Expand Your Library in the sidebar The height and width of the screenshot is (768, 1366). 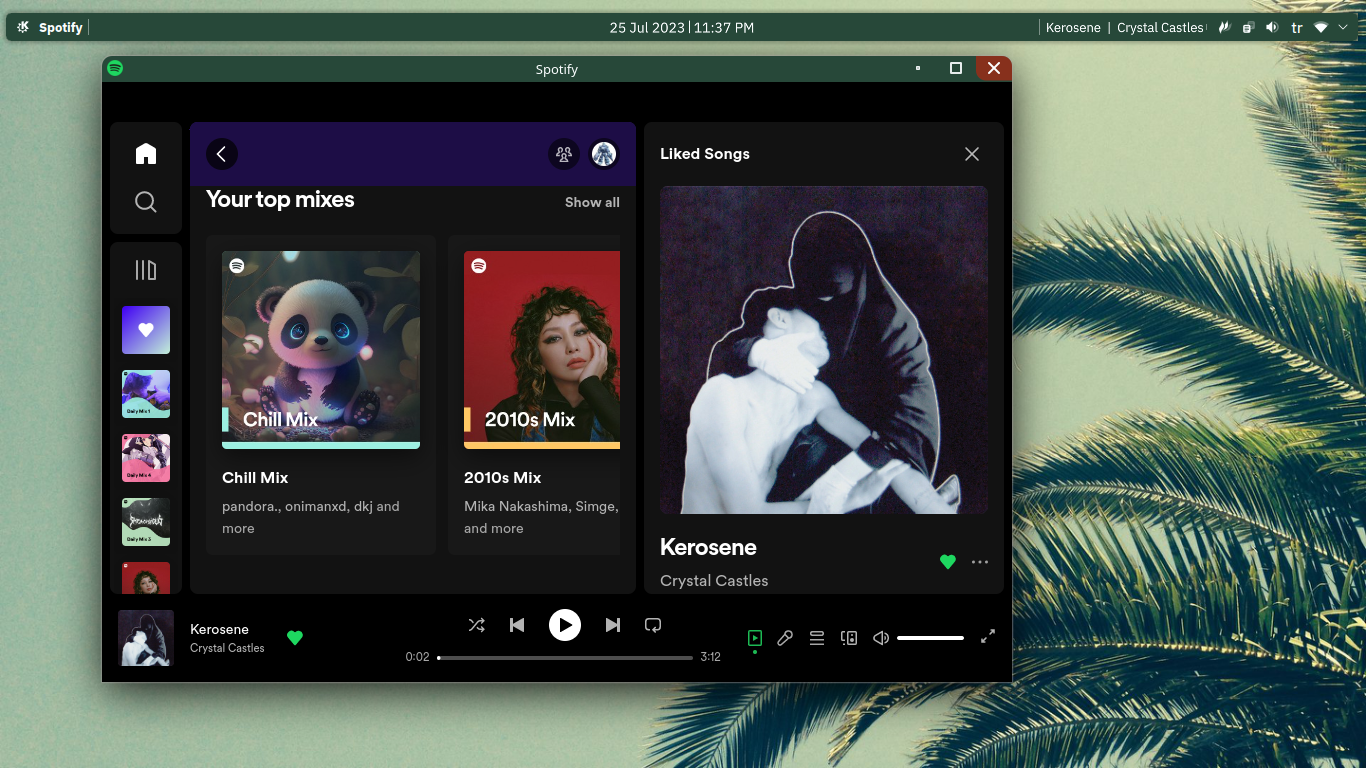click(x=146, y=270)
